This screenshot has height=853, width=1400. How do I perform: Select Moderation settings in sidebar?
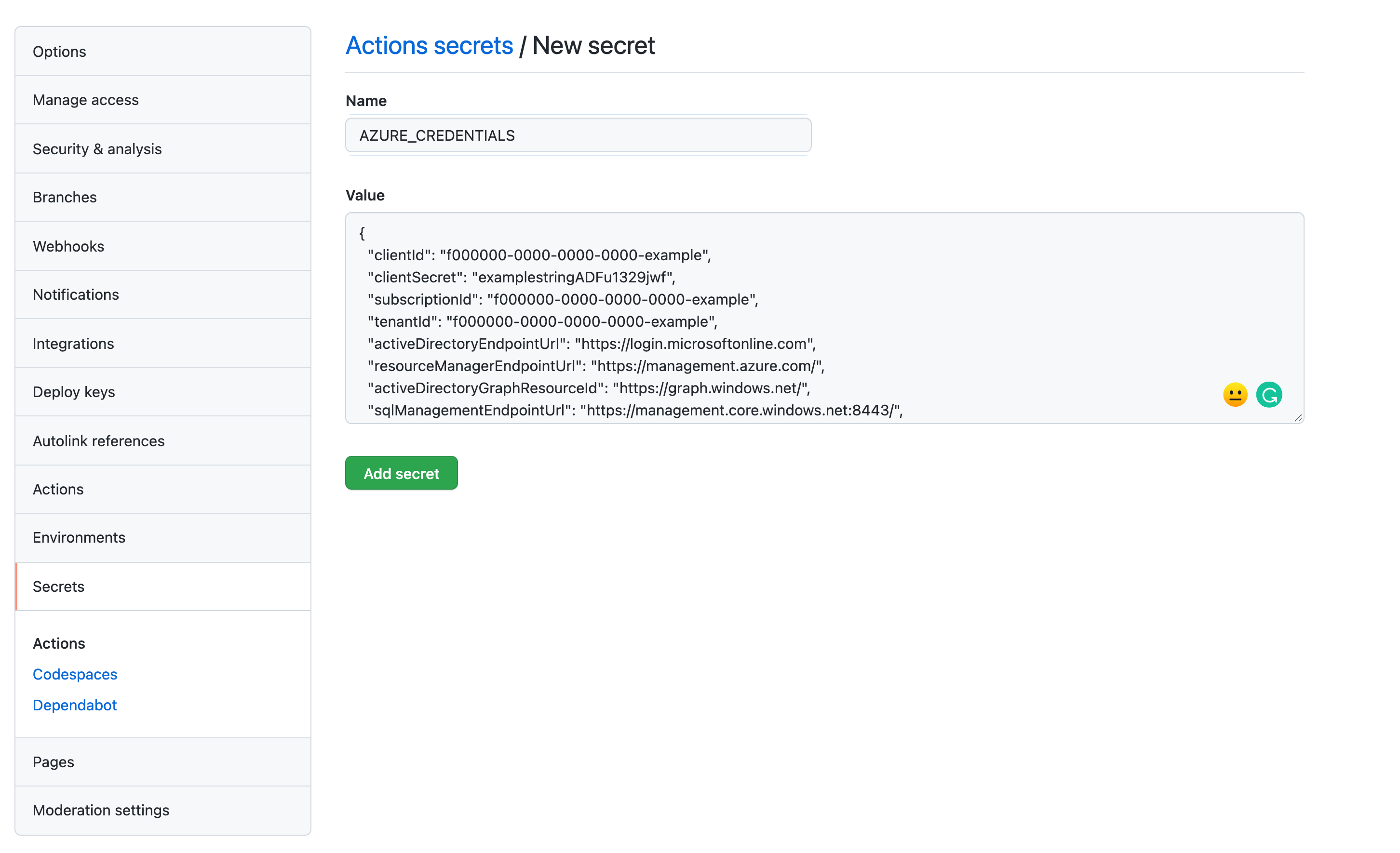pyautogui.click(x=101, y=811)
